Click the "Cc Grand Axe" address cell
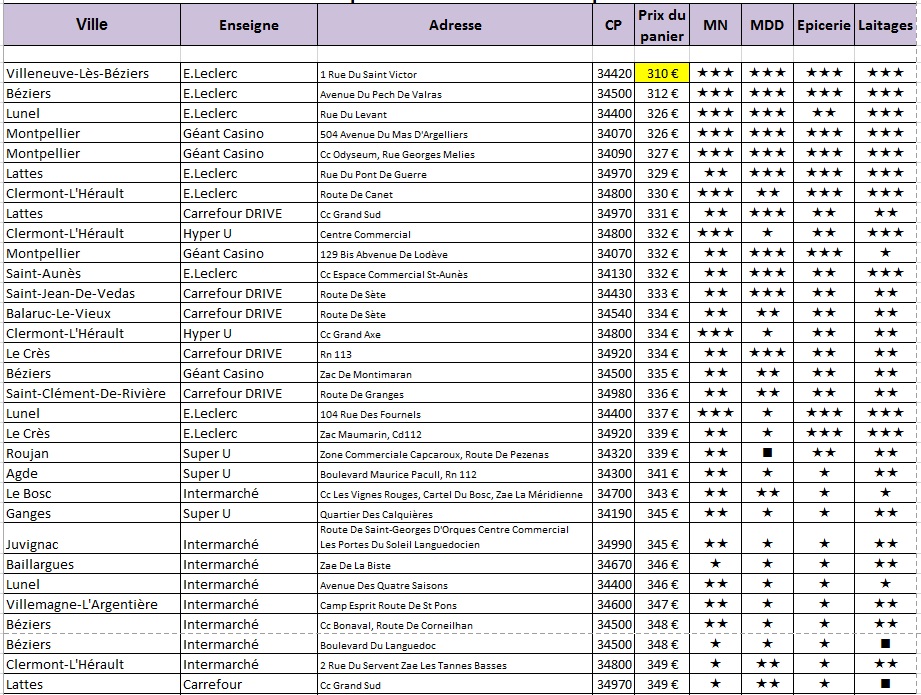This screenshot has width=921, height=695. click(x=455, y=333)
